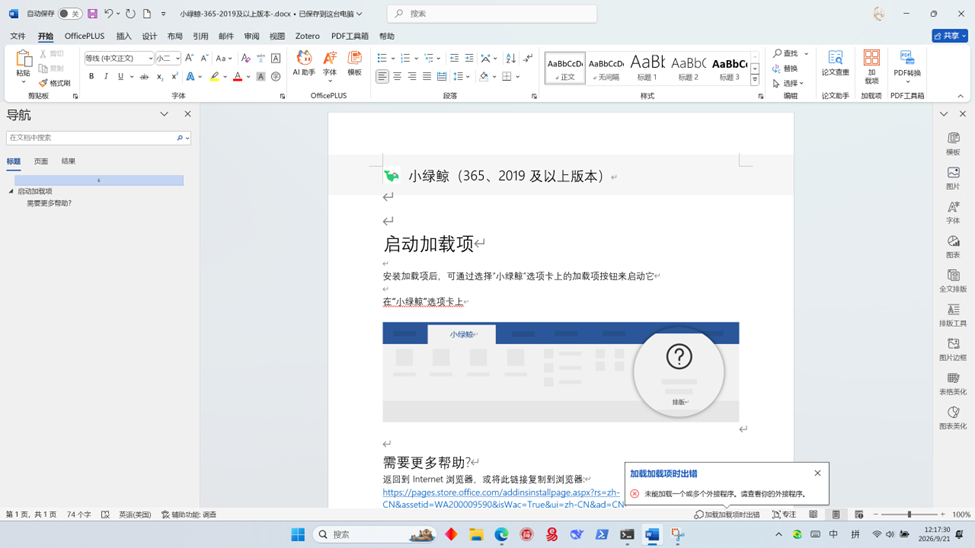
Task: Switch to the 插入 ribbon tab
Action: (124, 36)
